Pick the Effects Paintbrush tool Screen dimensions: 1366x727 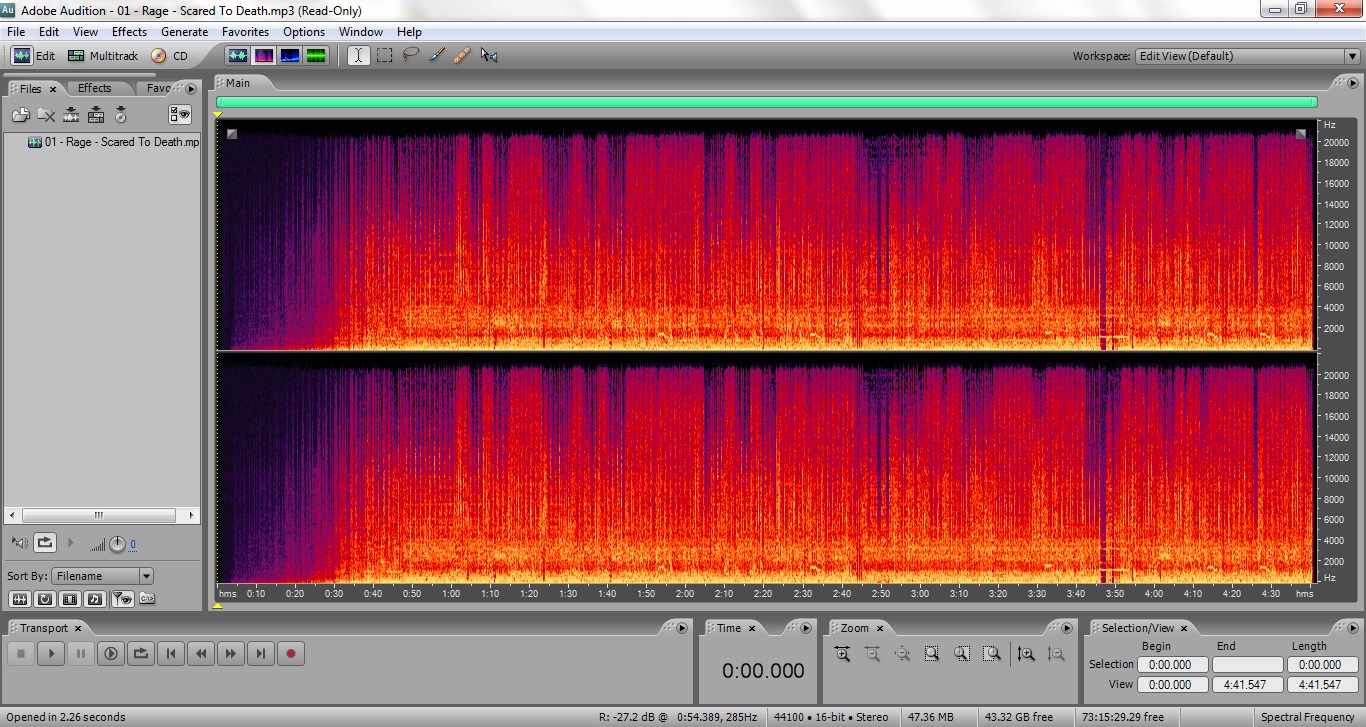437,56
